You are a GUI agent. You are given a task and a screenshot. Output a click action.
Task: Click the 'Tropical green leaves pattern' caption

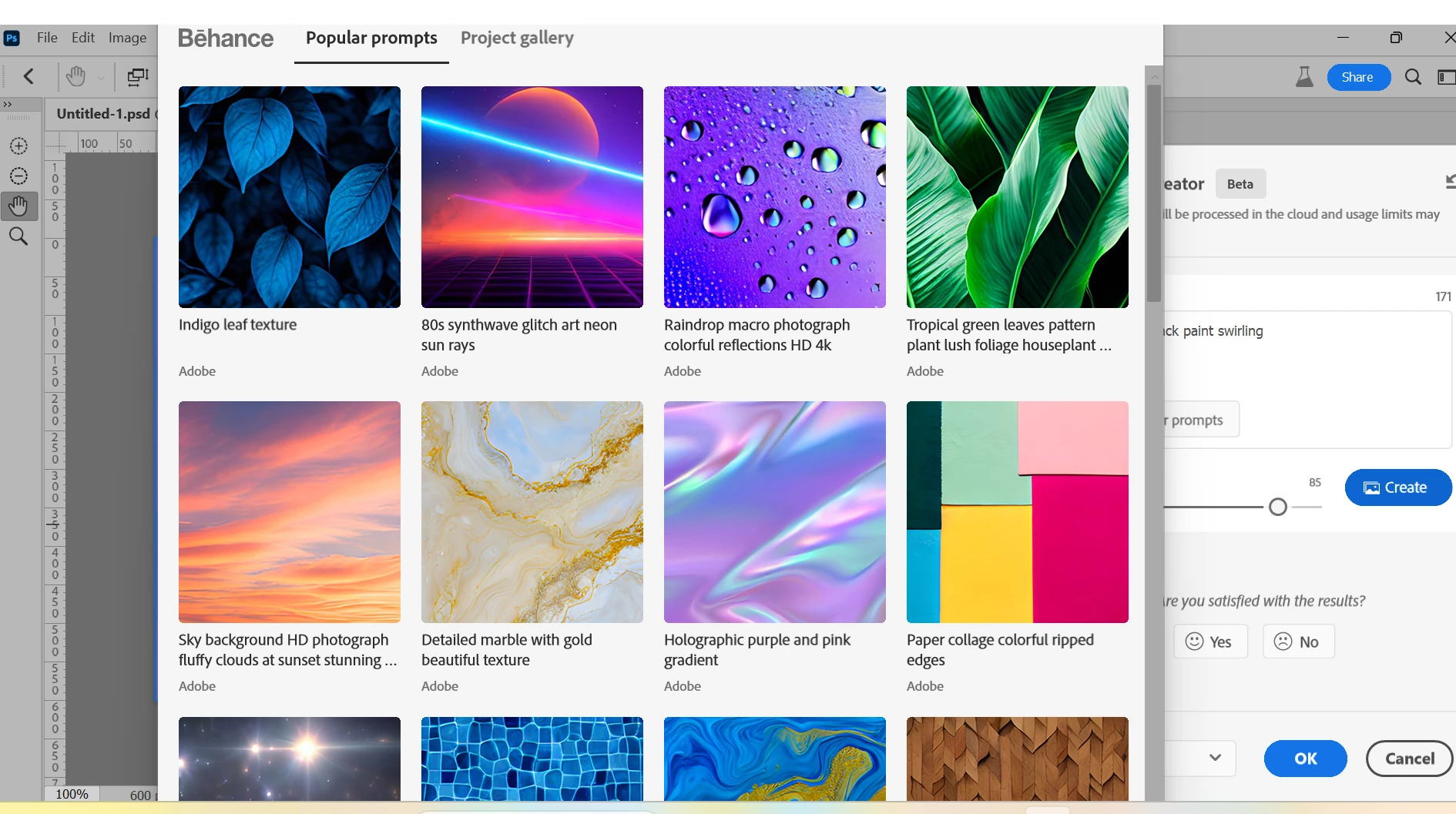tap(1001, 325)
